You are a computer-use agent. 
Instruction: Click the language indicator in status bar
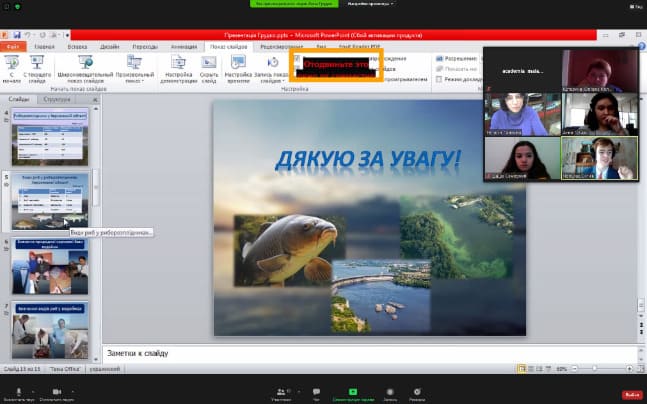105,369
